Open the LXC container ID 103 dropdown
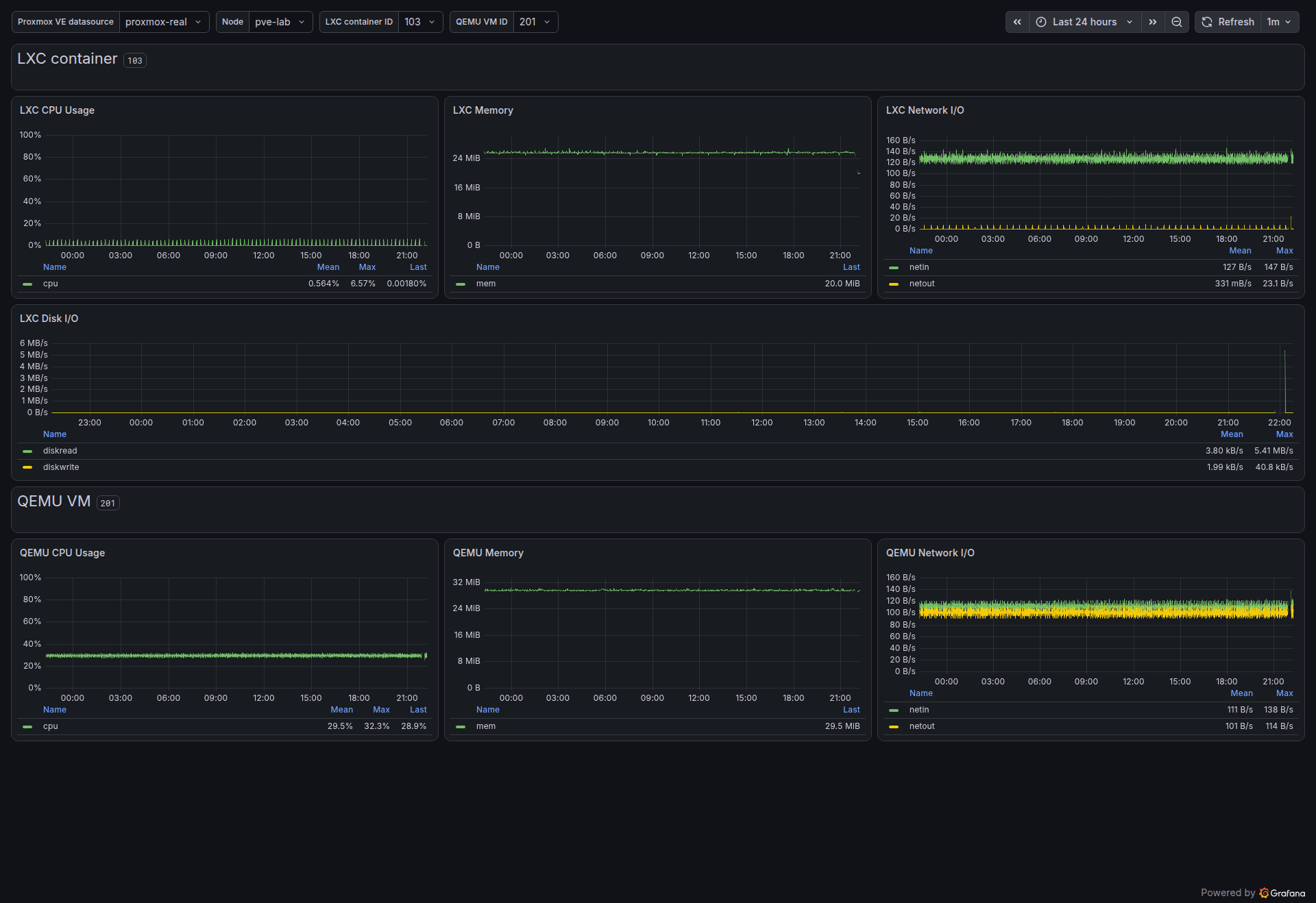1316x903 pixels. (x=420, y=22)
